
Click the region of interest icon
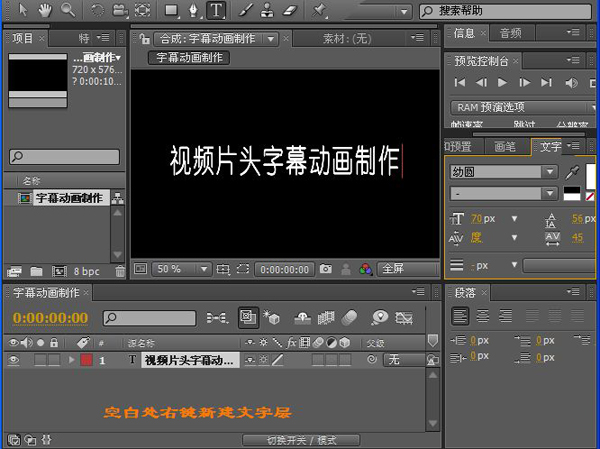coord(243,269)
